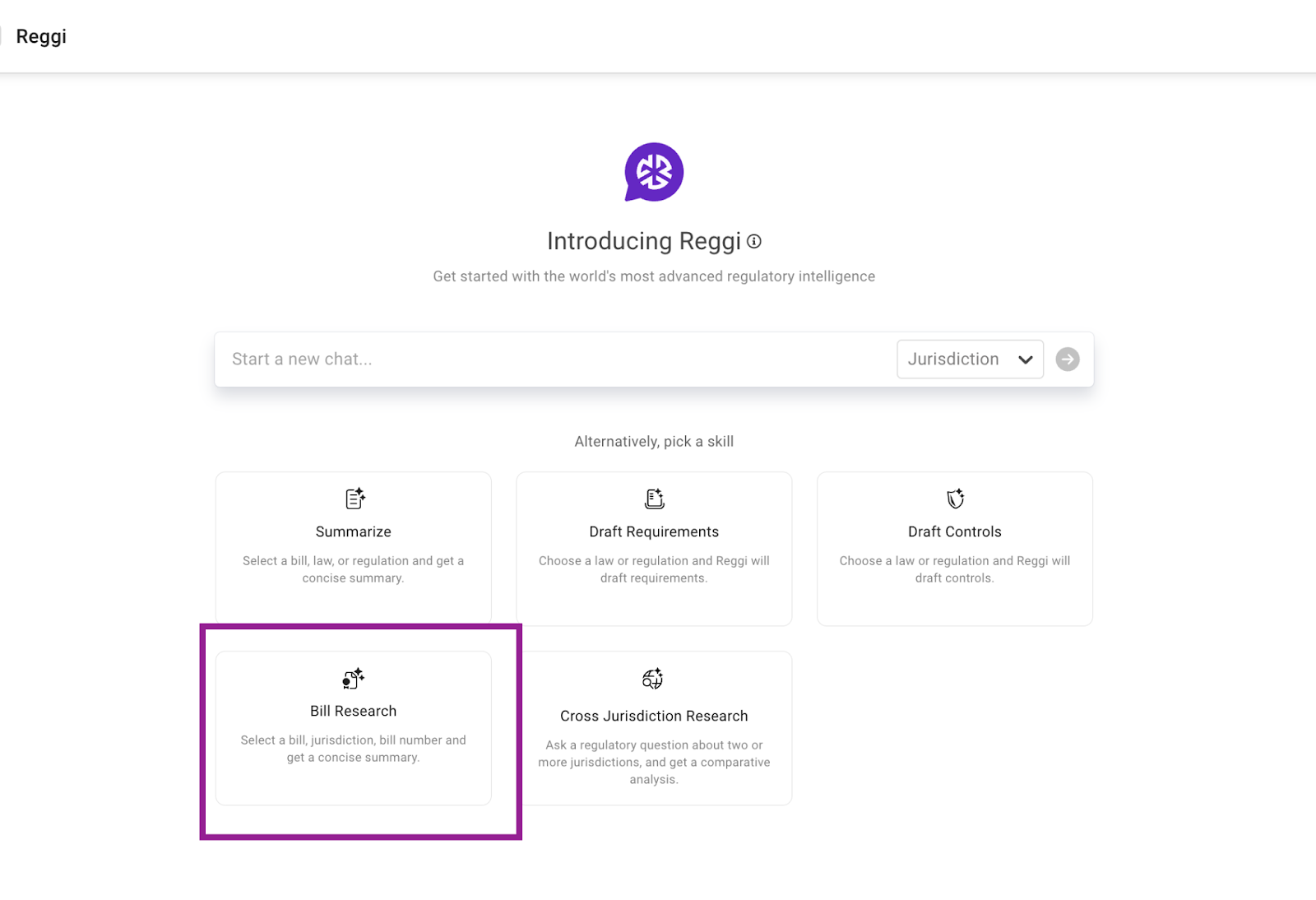
Task: Focus the Start a new chat field
Action: pos(551,360)
